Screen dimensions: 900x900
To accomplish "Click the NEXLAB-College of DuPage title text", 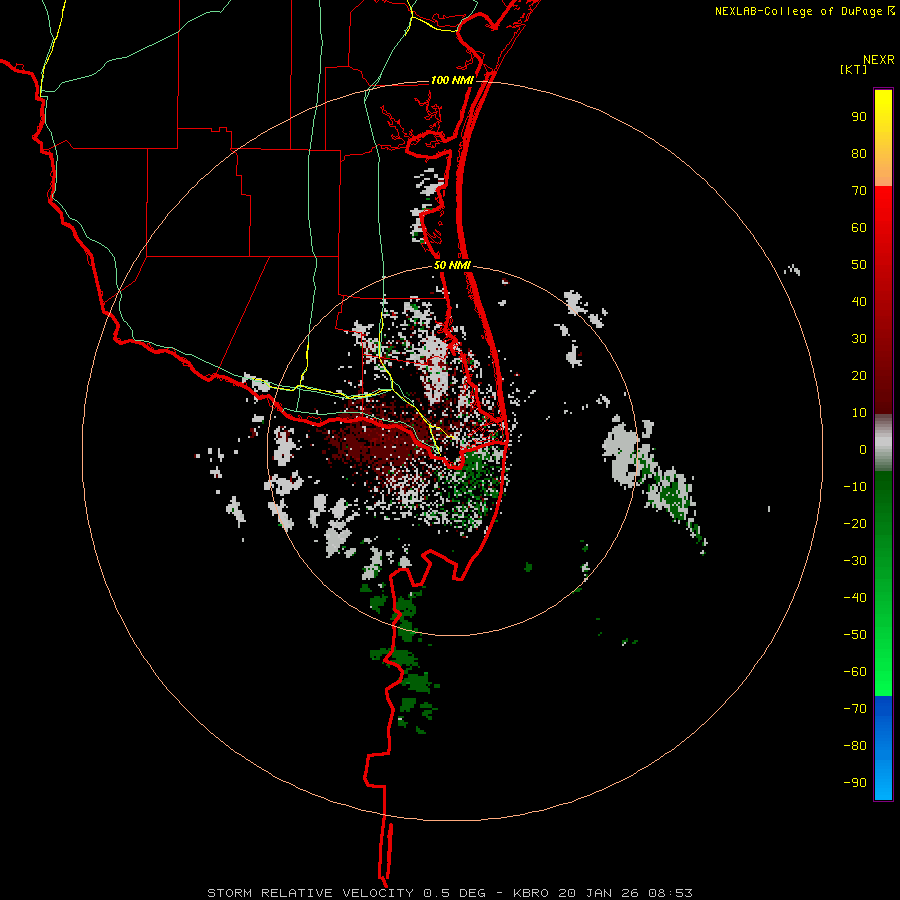I will pos(798,11).
